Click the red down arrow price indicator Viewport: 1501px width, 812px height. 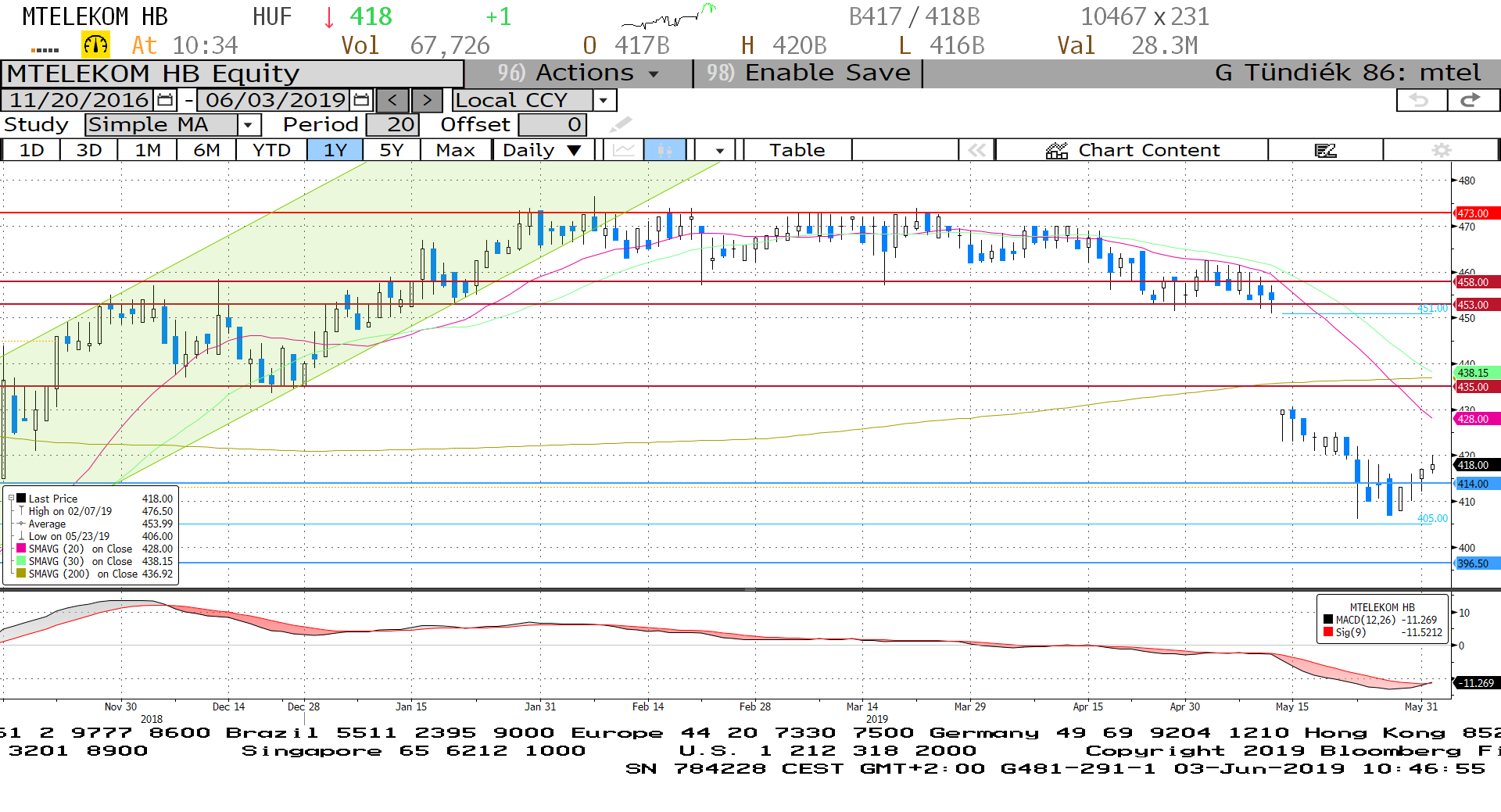(328, 16)
